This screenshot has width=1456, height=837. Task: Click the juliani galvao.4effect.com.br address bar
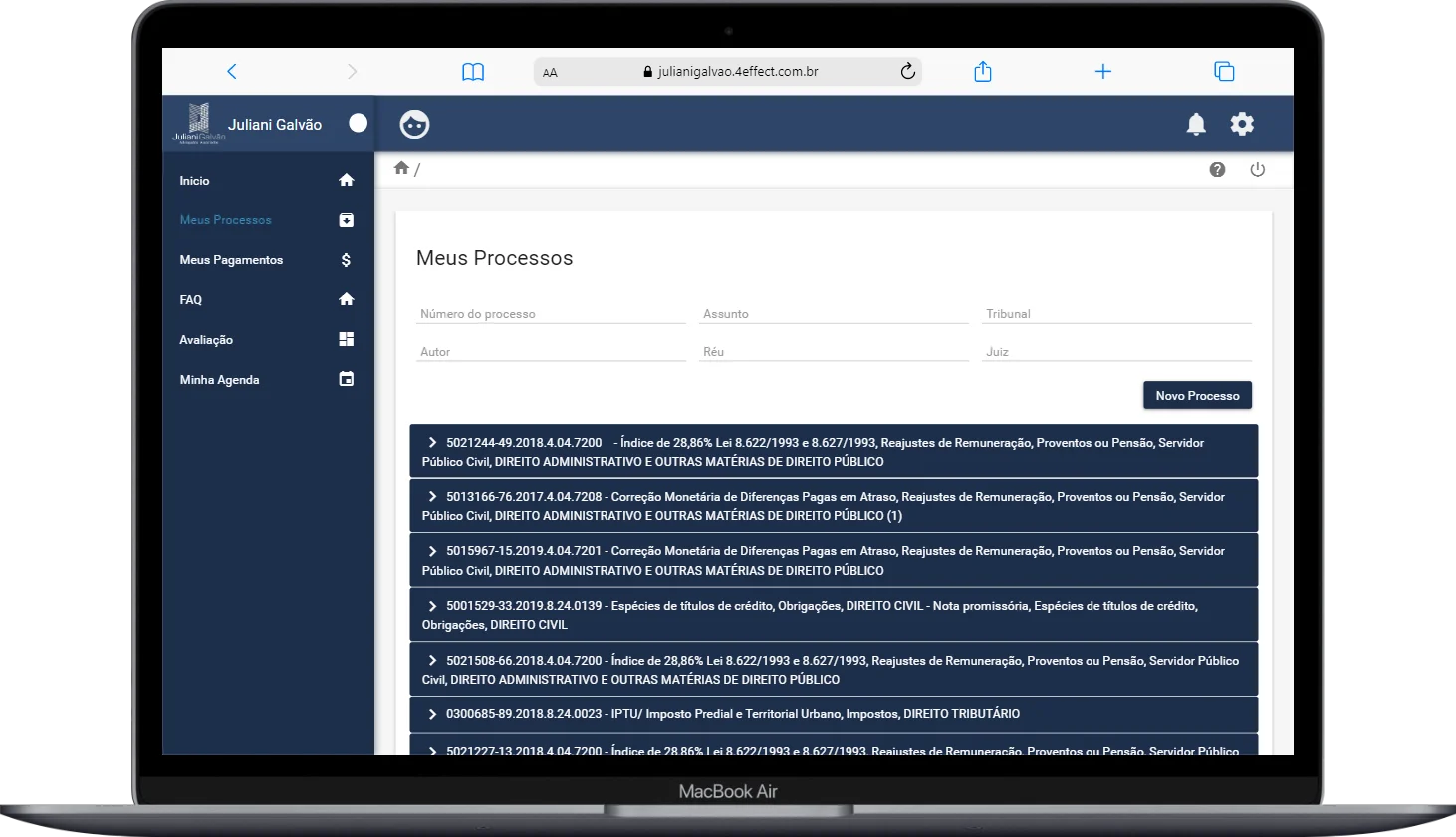click(x=728, y=72)
